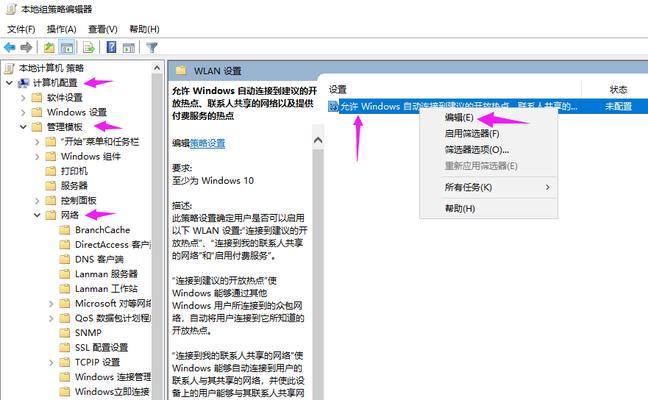
Task: Expand the Windows 设置 tree node
Action: tap(23, 112)
